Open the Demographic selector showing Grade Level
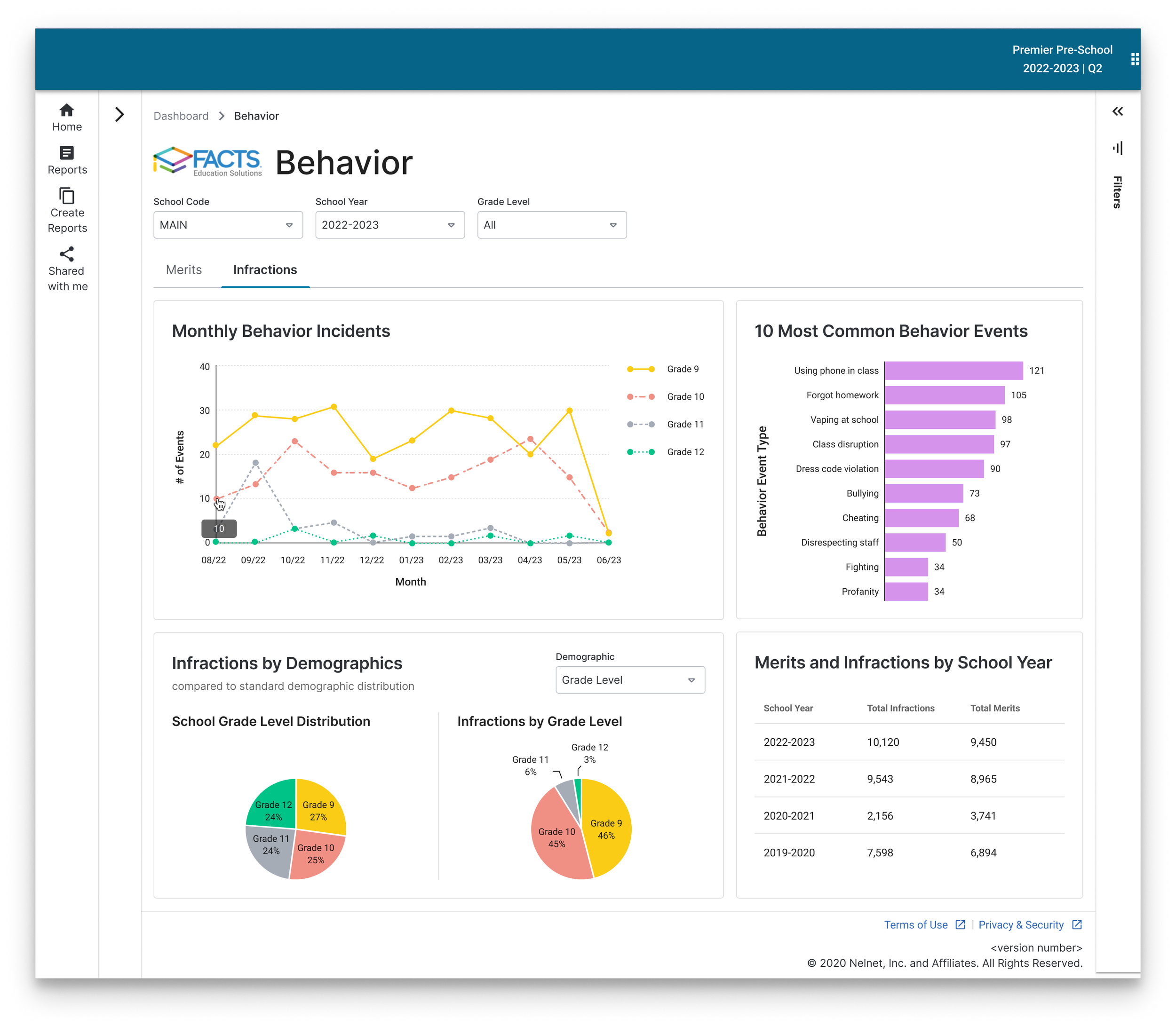The image size is (1176, 1026). click(629, 679)
